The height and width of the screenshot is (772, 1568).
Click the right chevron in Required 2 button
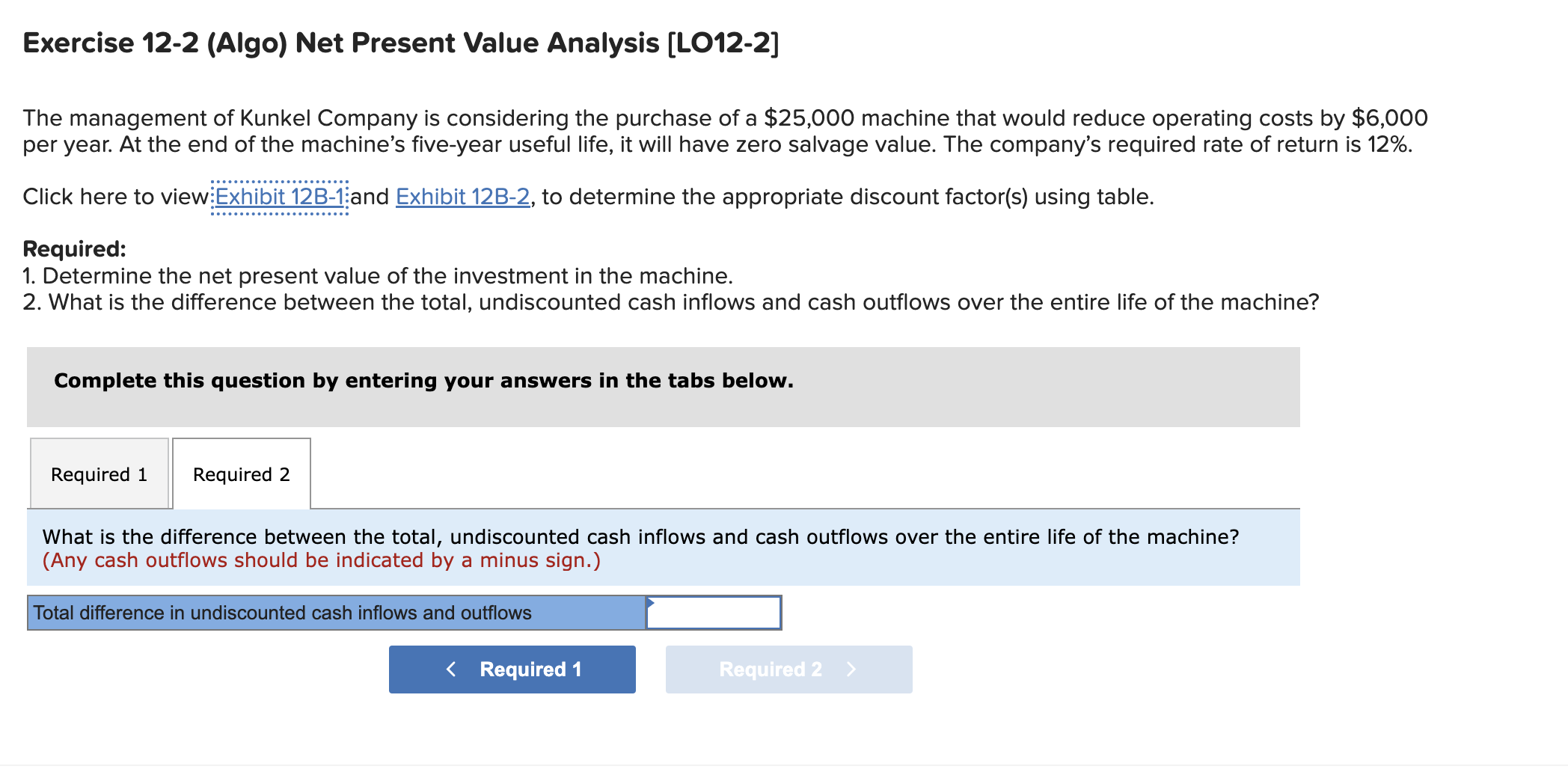pyautogui.click(x=853, y=668)
